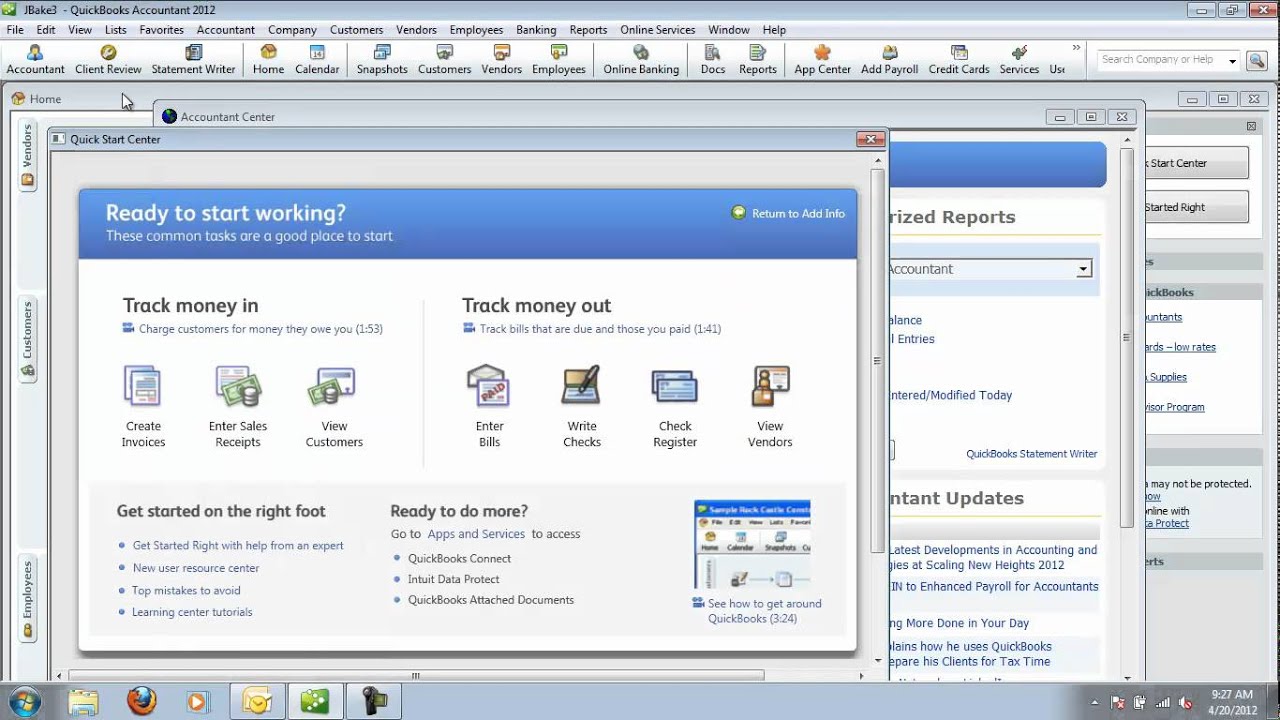
Task: Play Charge customers video link (1:53)
Action: [253, 329]
